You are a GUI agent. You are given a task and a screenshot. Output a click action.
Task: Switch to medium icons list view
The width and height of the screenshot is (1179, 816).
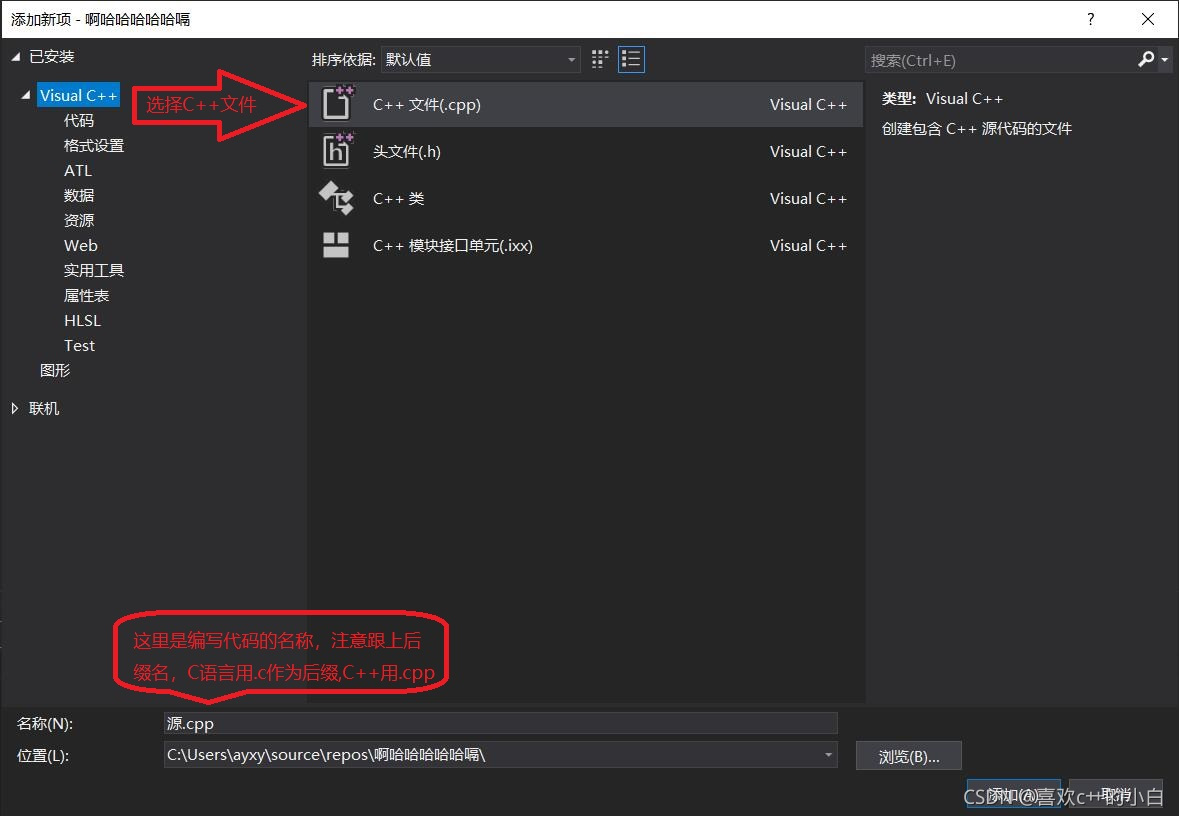(631, 59)
